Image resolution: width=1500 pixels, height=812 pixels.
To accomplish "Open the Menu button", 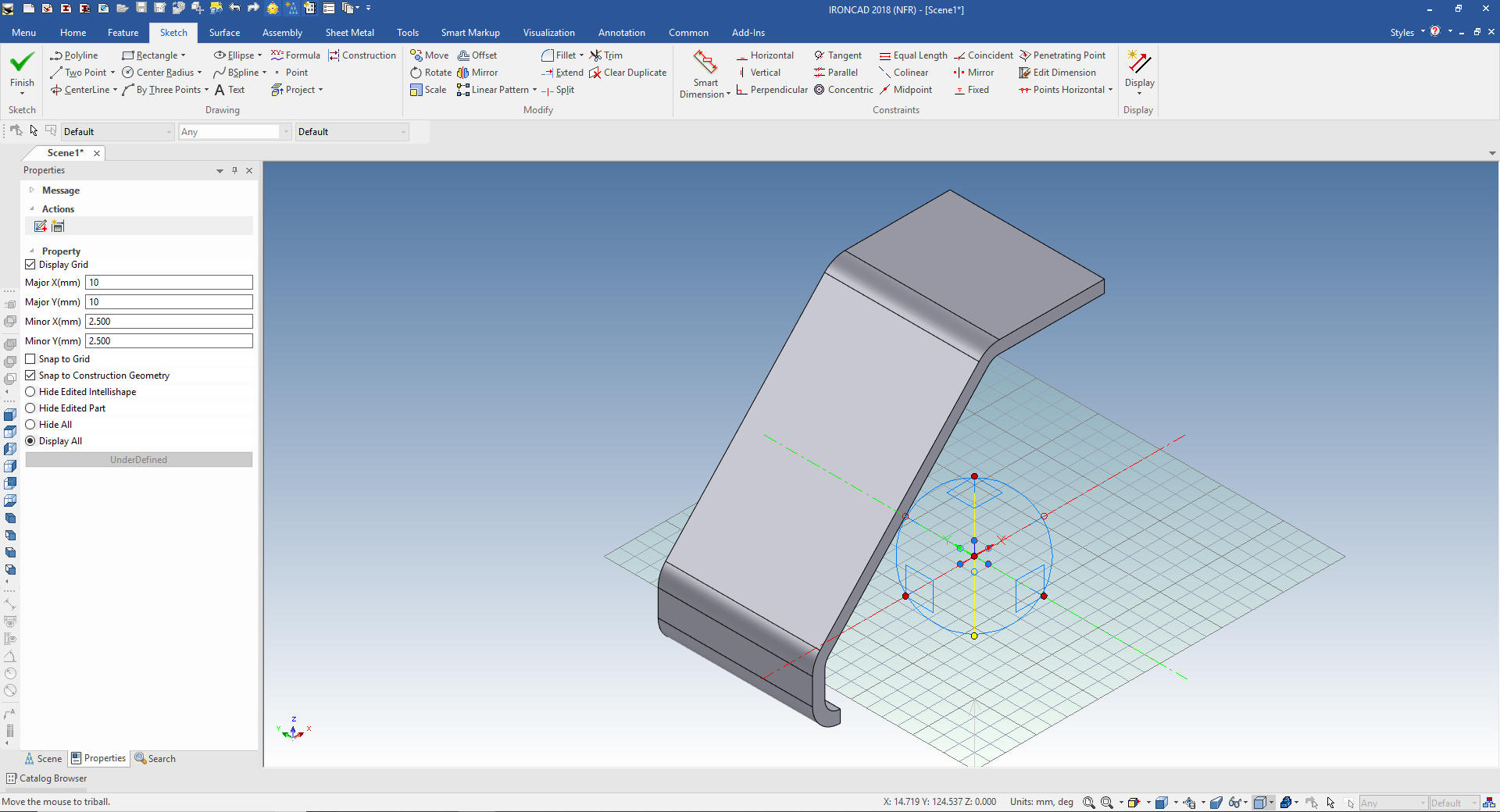I will (x=23, y=33).
